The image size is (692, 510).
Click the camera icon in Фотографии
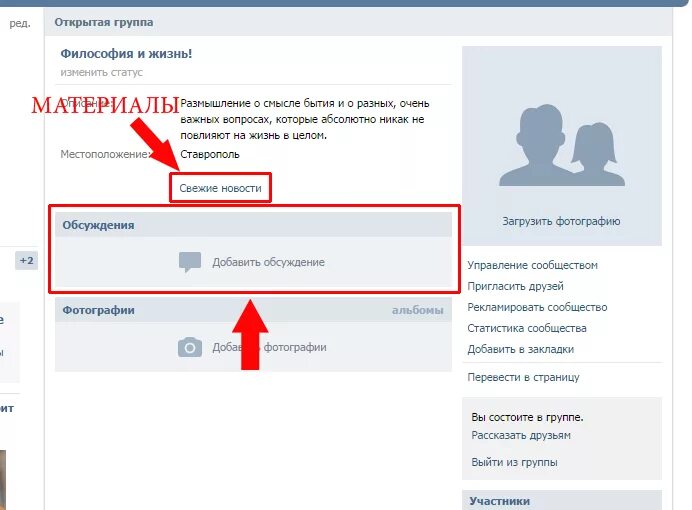[x=190, y=347]
